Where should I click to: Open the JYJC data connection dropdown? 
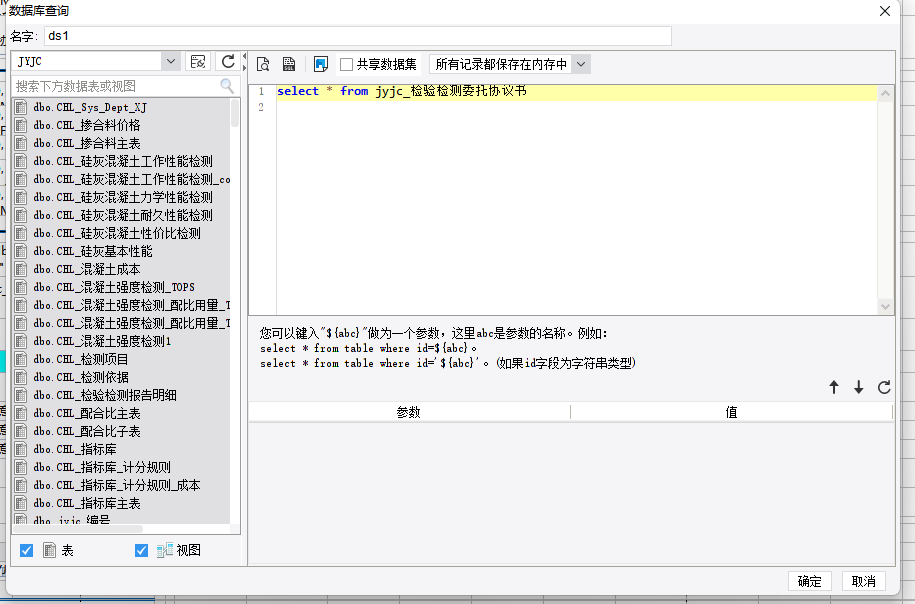[x=170, y=61]
